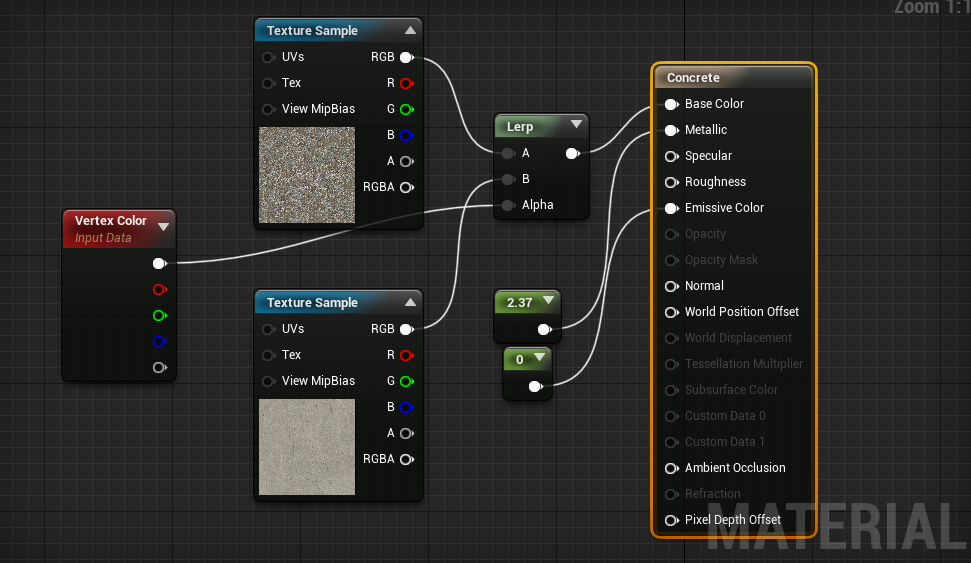Click the Normal input pin on Concrete
971x563 pixels.
672,286
